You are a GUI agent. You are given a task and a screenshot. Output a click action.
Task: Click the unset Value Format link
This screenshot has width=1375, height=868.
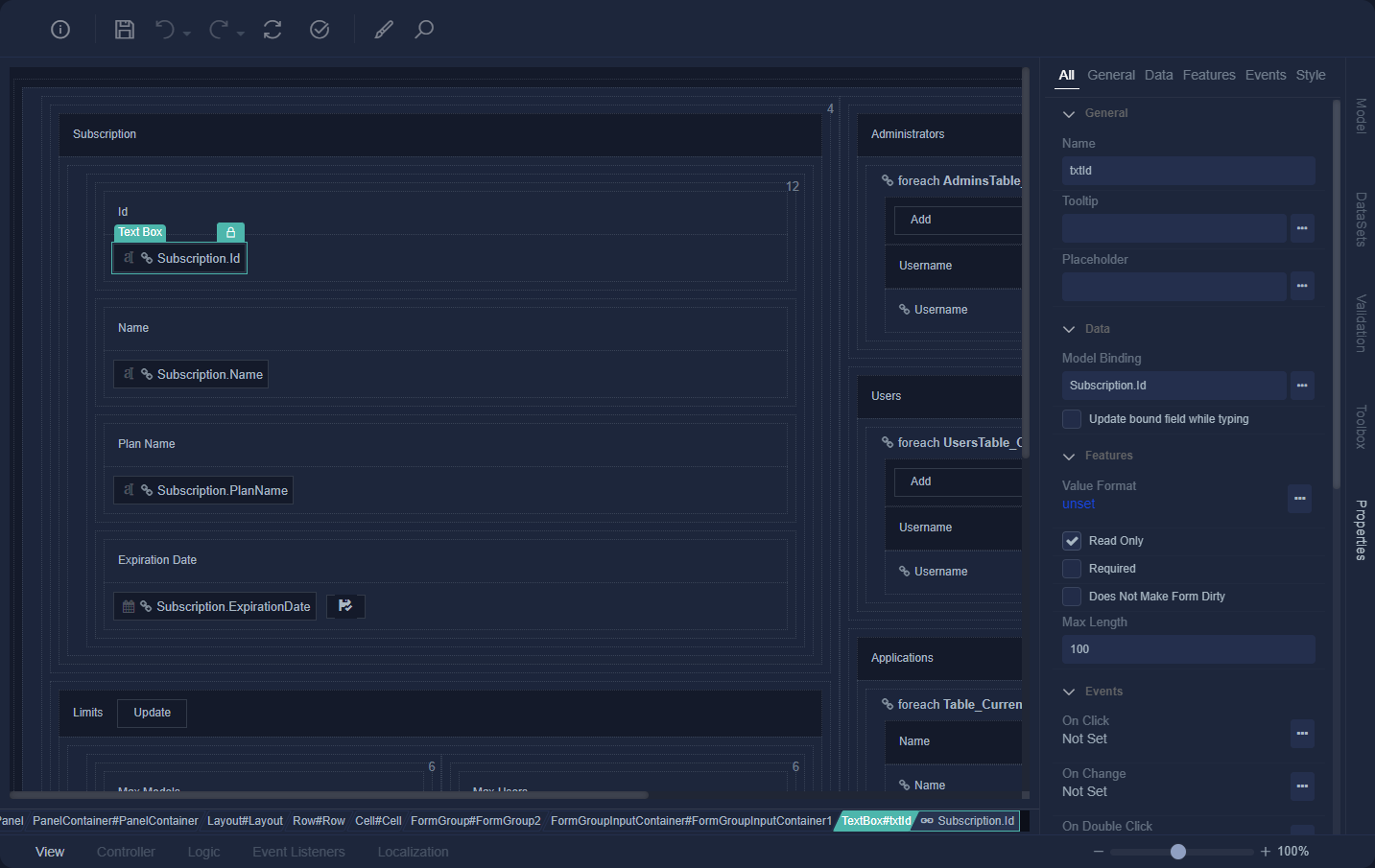1079,504
